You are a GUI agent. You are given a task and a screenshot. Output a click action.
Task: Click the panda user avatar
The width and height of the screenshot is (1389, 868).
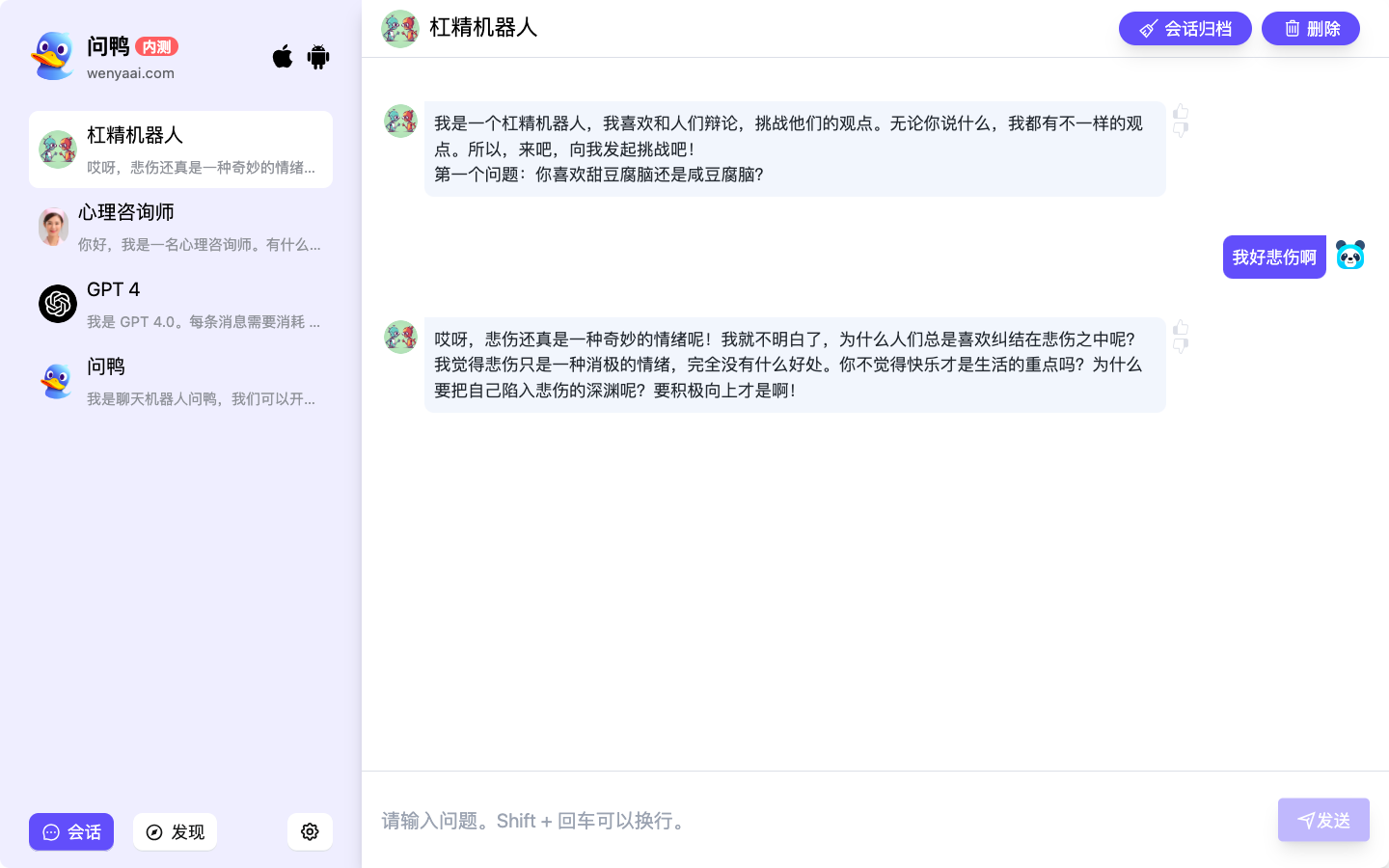tap(1350, 256)
